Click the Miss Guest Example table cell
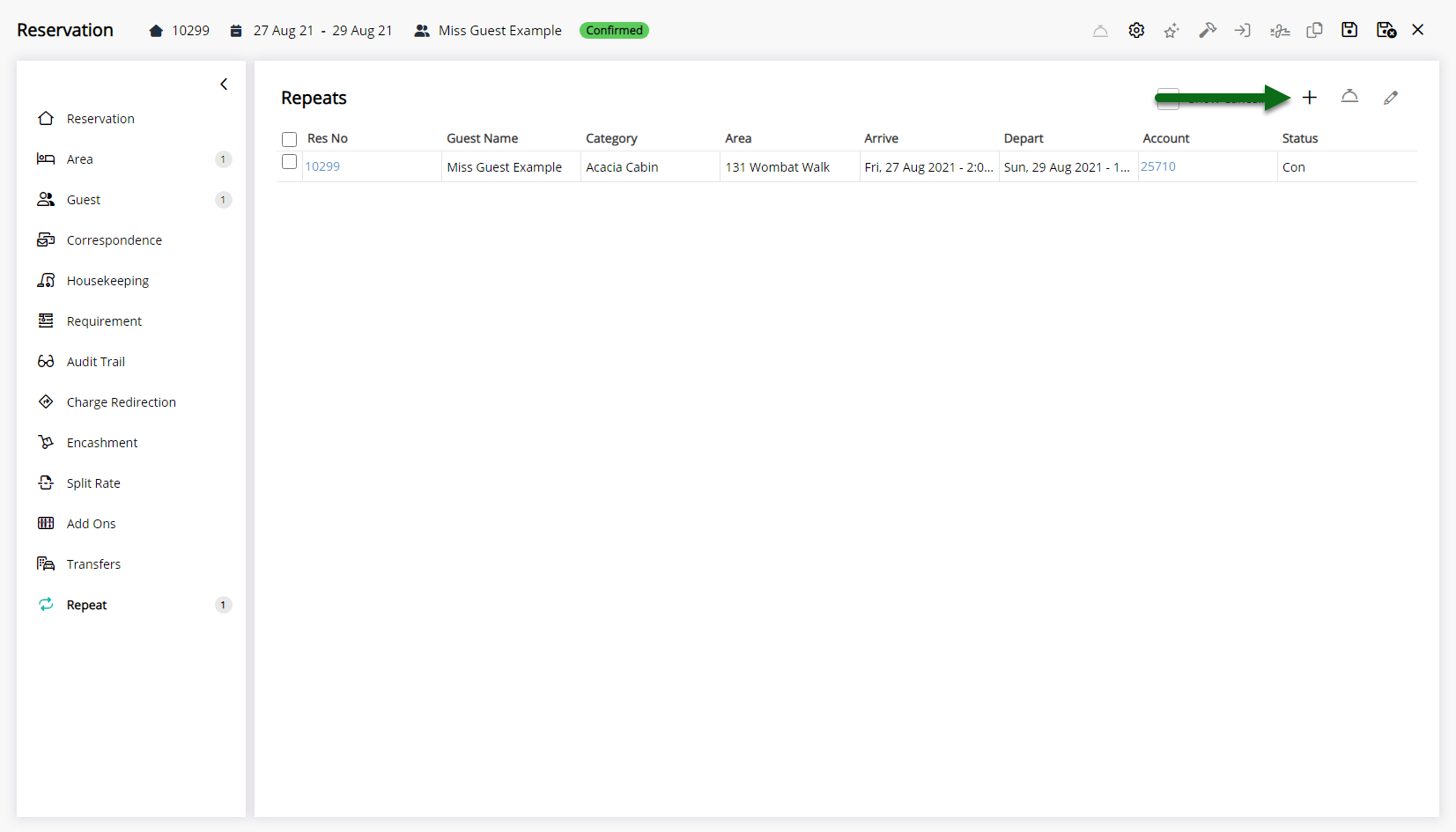The image size is (1456, 832). [x=511, y=167]
